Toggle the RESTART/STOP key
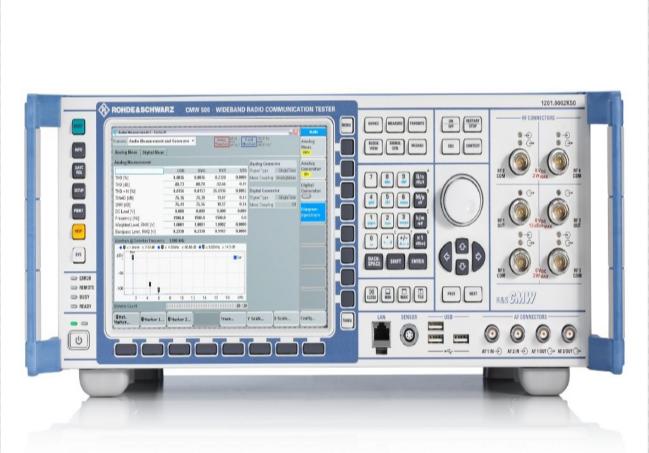649x453 pixels. pos(475,125)
